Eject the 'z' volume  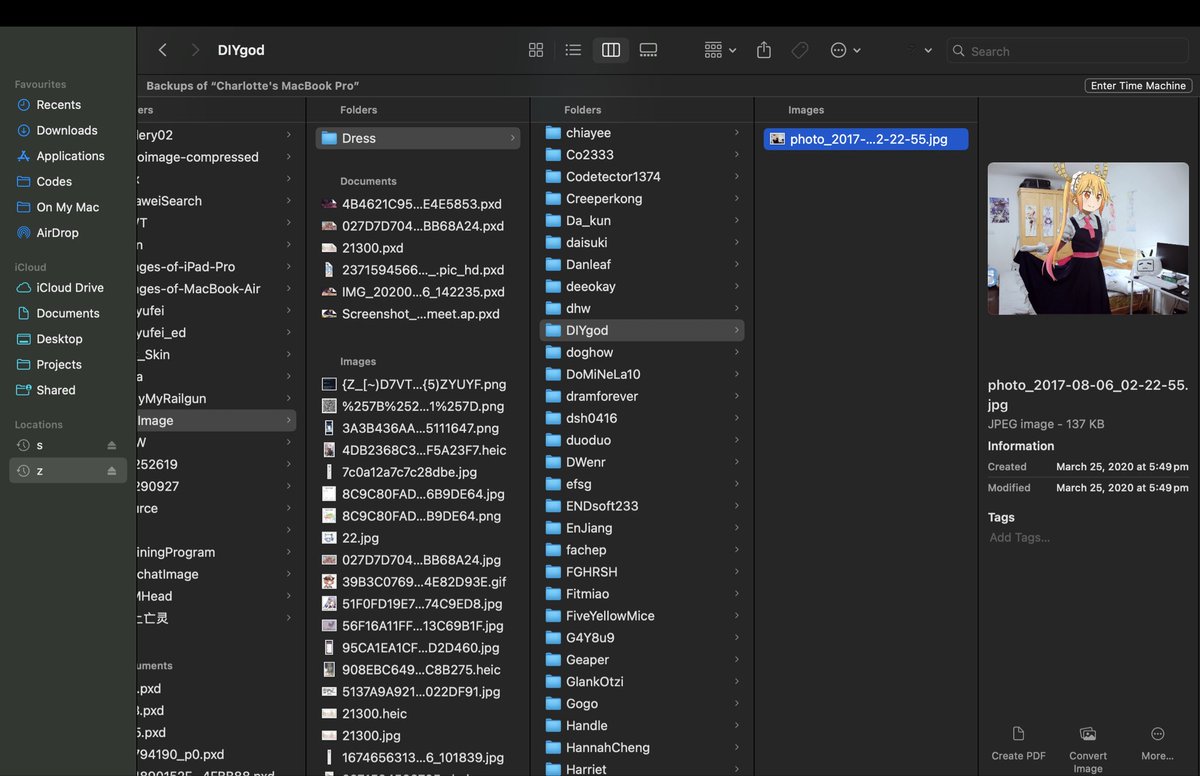pyautogui.click(x=112, y=471)
